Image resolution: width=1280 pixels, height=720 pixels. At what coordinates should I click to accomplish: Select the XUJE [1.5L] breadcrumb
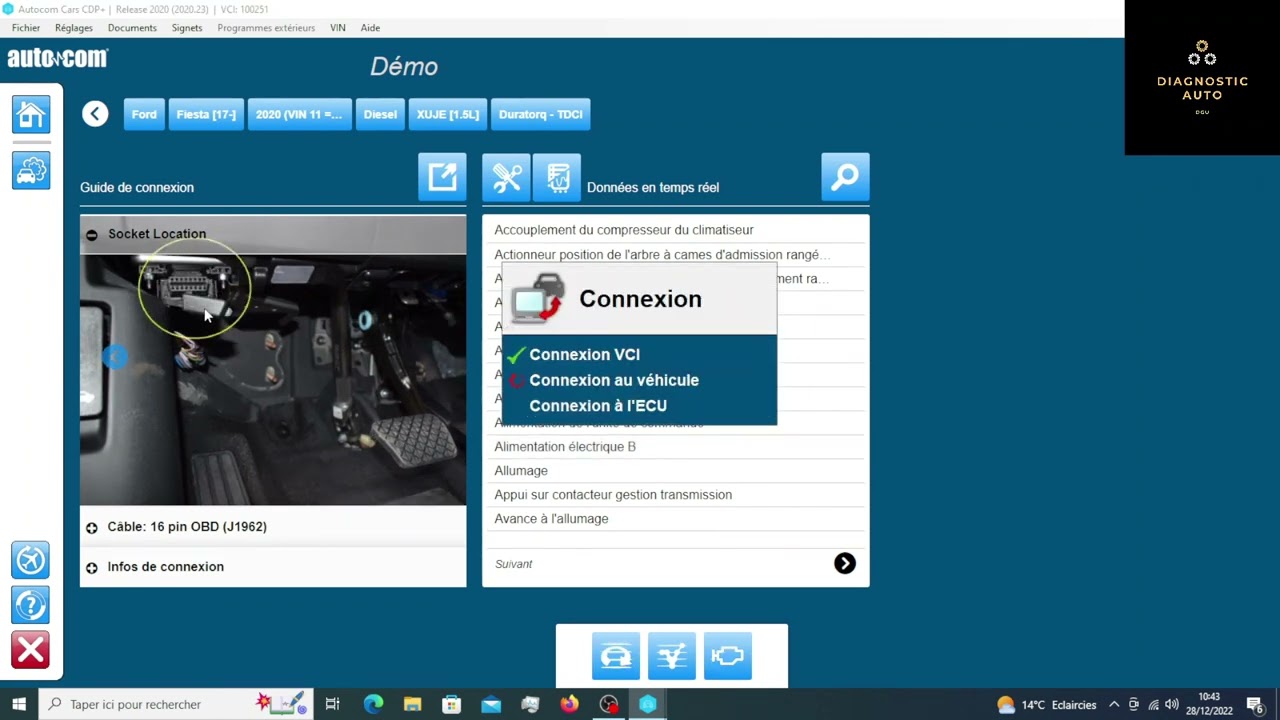coord(448,114)
